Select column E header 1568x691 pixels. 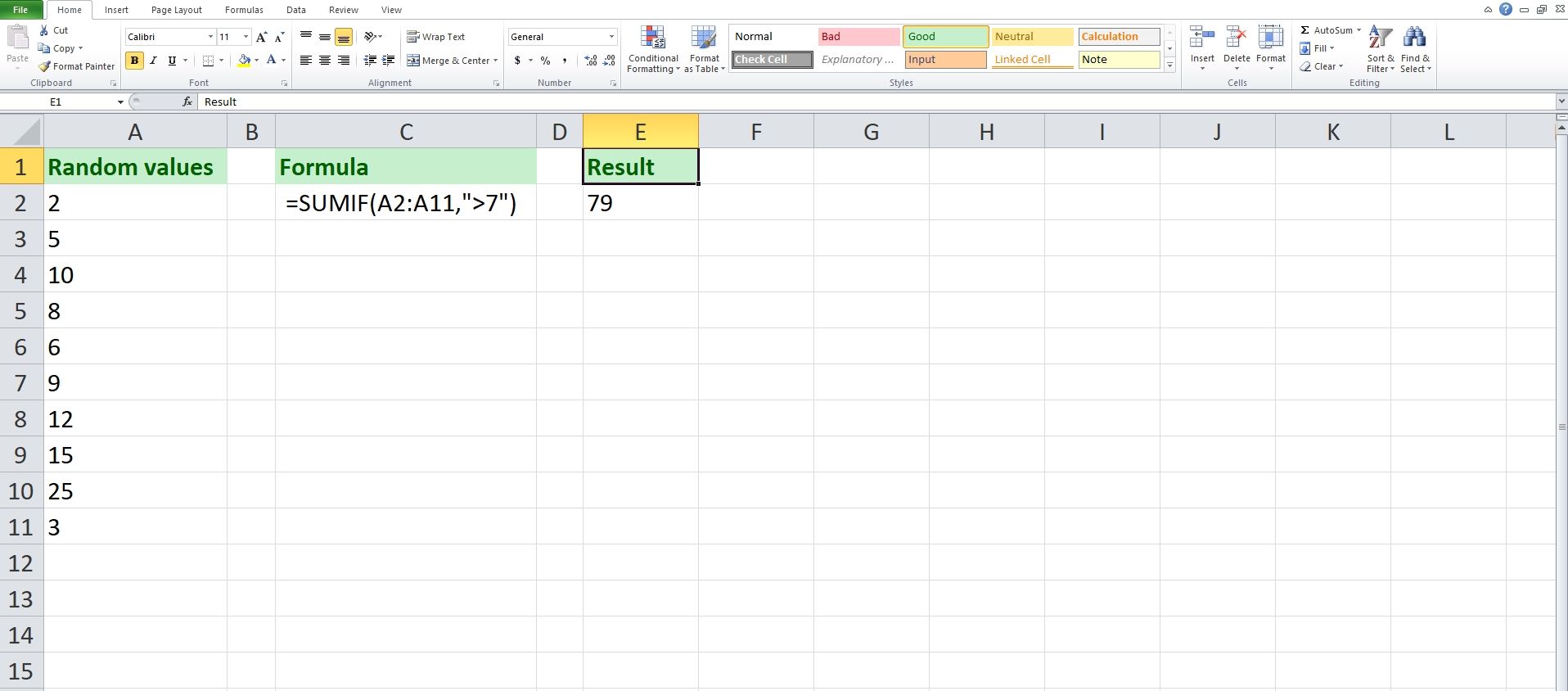pos(640,132)
